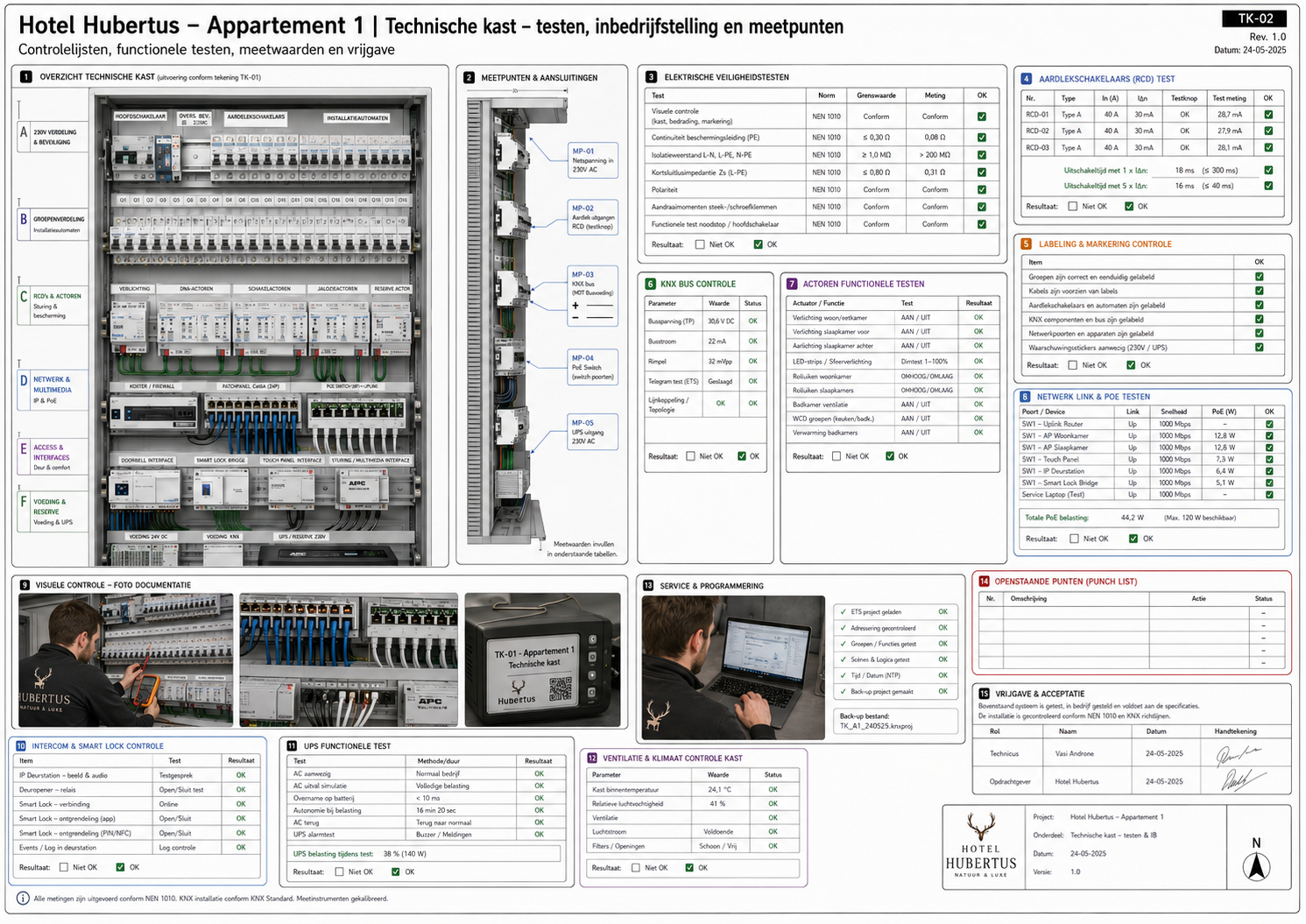Image resolution: width=1306 pixels, height=924 pixels.
Task: Click the Autonomie bij belasting value 16 min 20 sec
Action: click(436, 810)
